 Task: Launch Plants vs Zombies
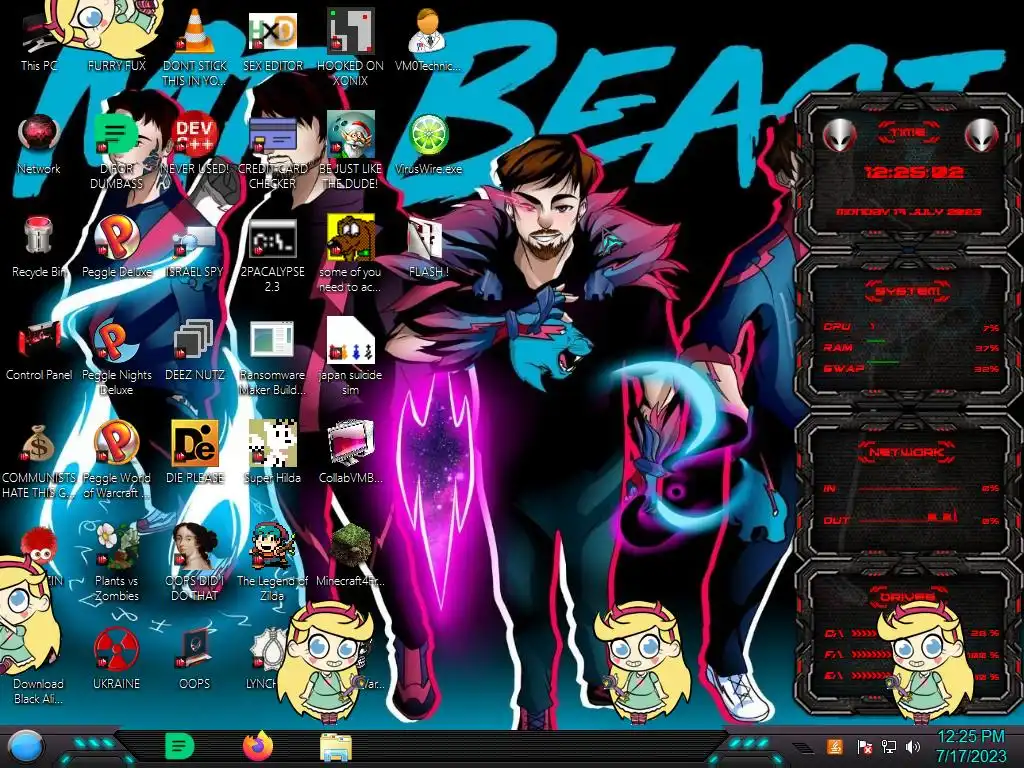click(x=116, y=562)
